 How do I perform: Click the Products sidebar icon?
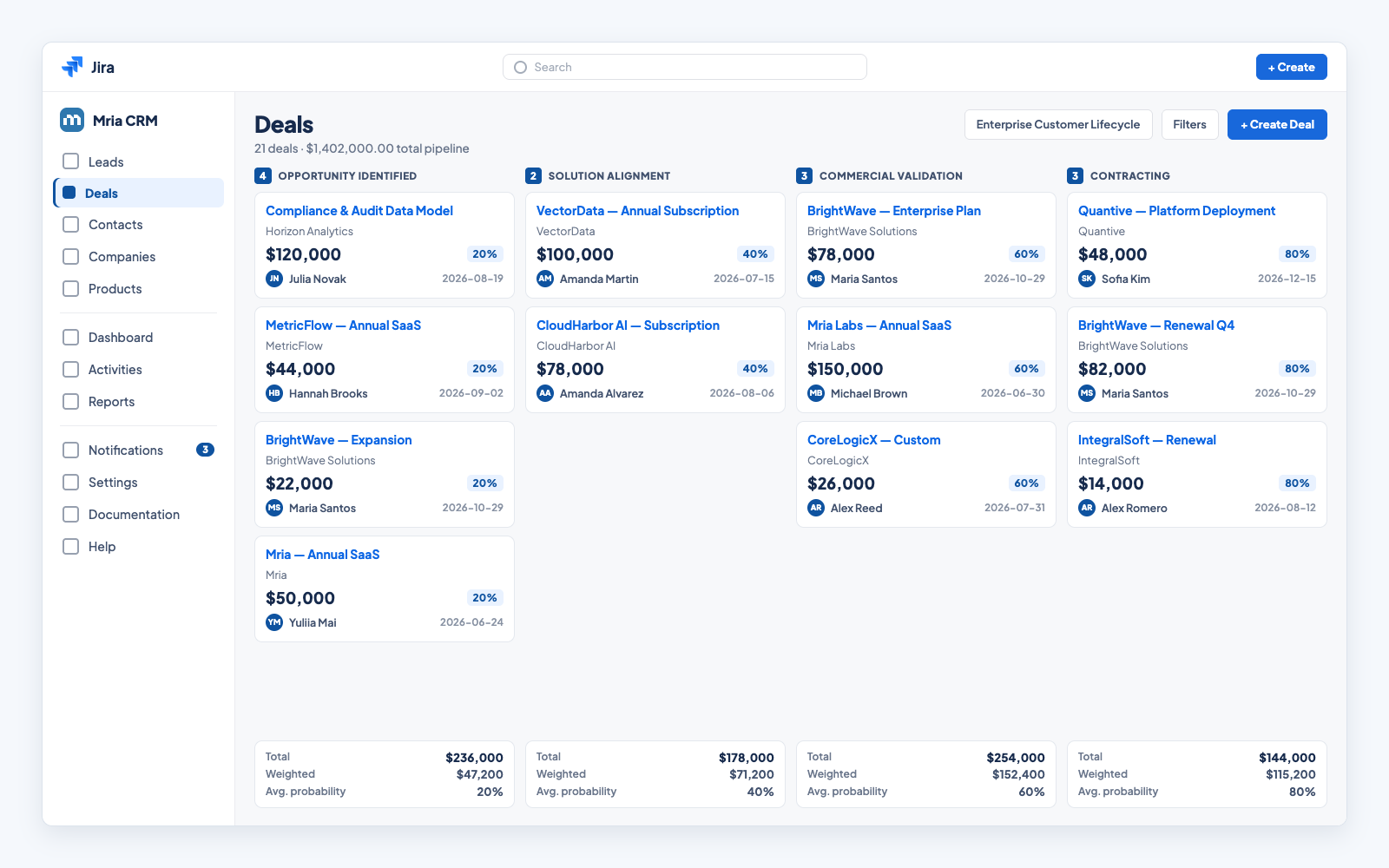click(x=71, y=288)
